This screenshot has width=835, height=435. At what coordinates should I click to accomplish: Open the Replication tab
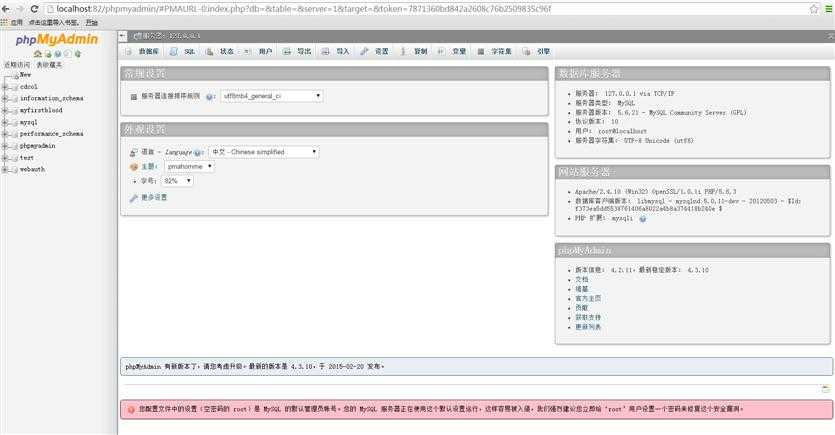(414, 52)
